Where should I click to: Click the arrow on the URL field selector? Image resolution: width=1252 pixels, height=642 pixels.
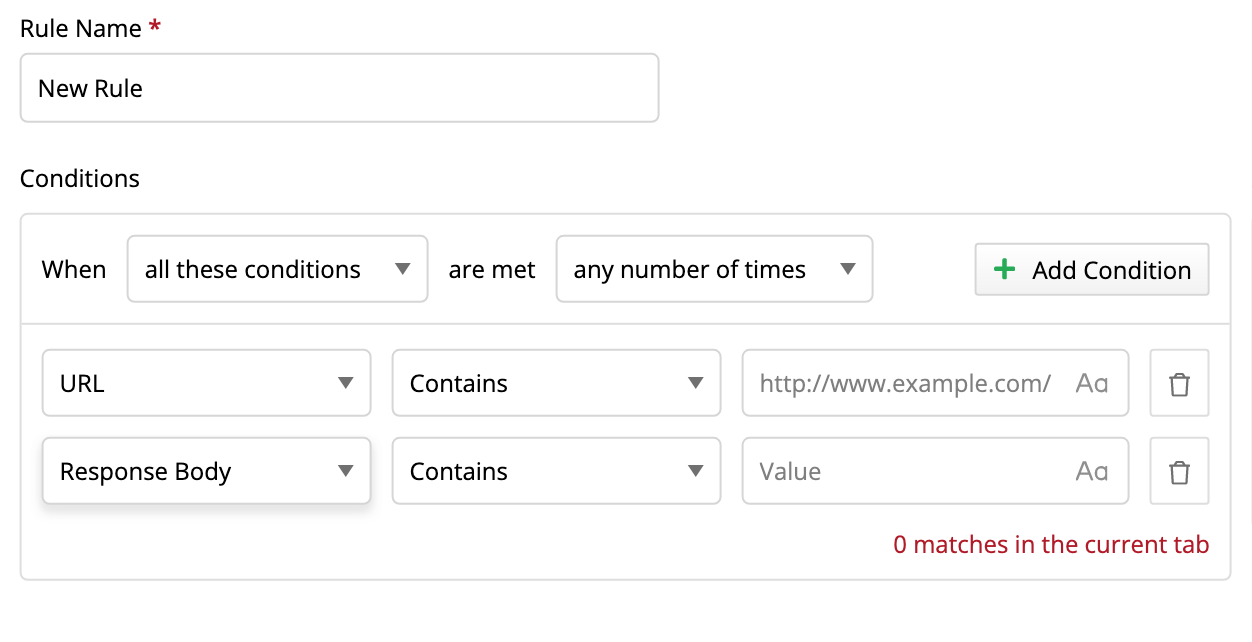[345, 383]
